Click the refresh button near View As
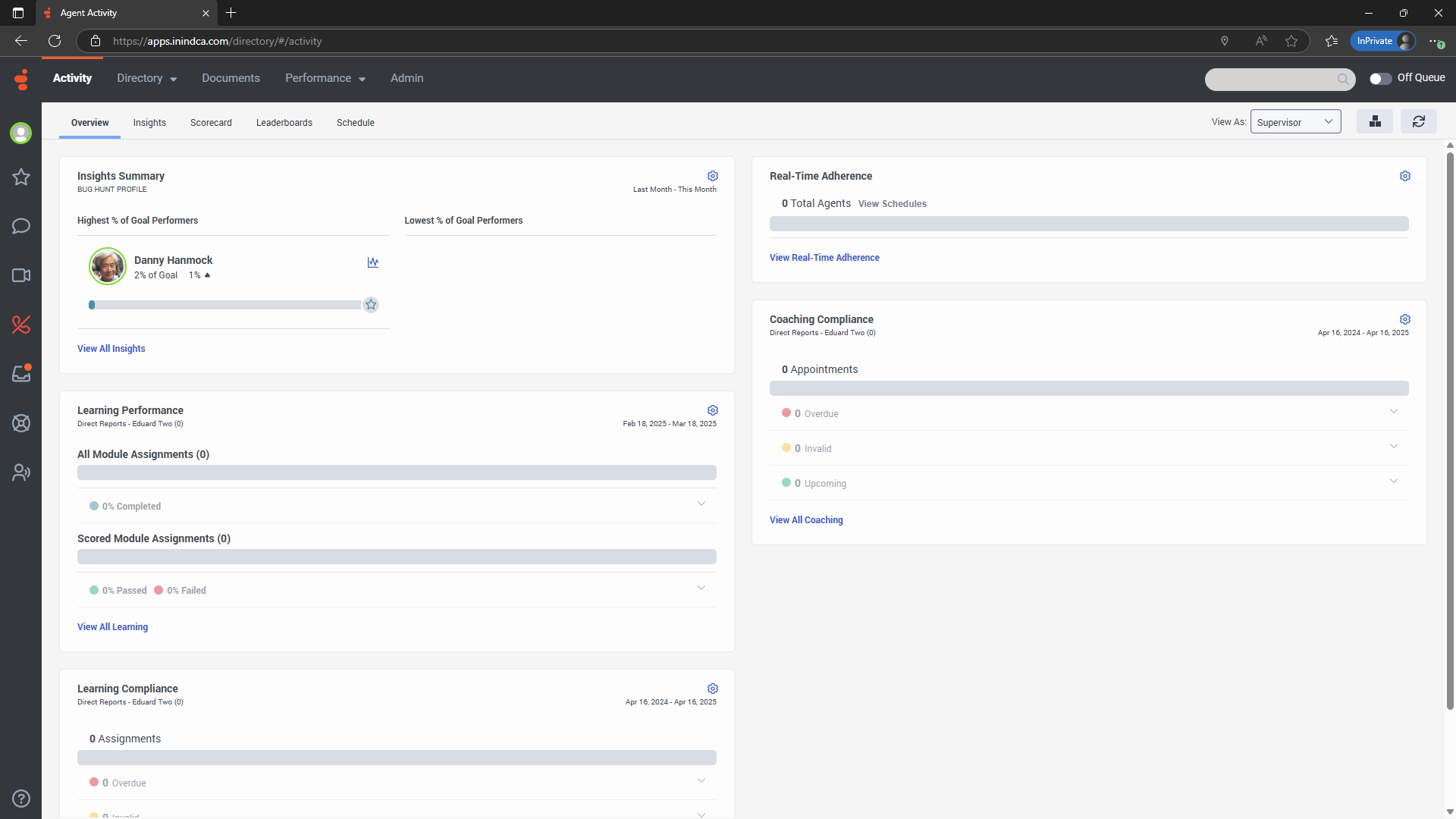Screen dimensions: 1456x819 tap(1418, 121)
